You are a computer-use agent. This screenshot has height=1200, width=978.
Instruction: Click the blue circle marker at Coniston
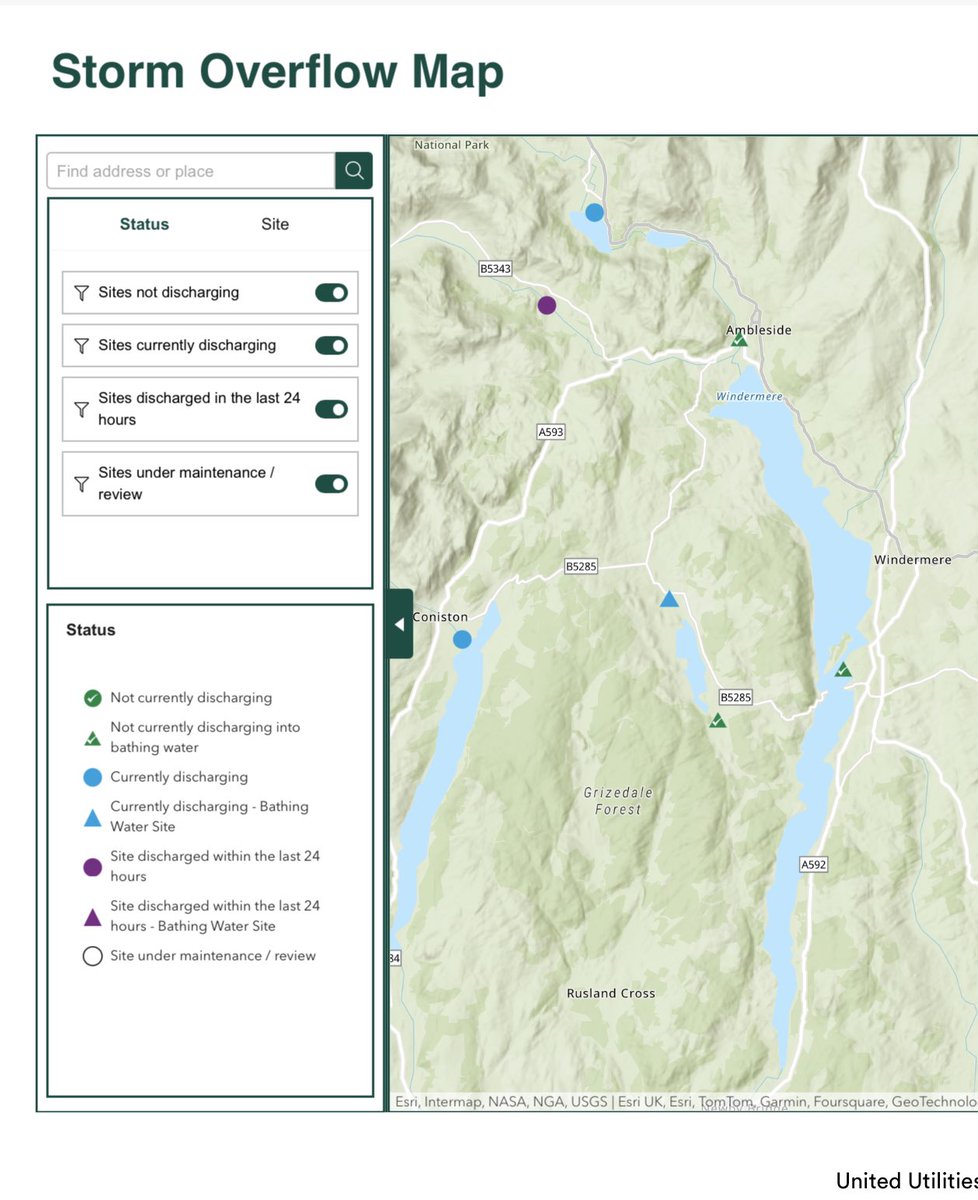(x=462, y=639)
